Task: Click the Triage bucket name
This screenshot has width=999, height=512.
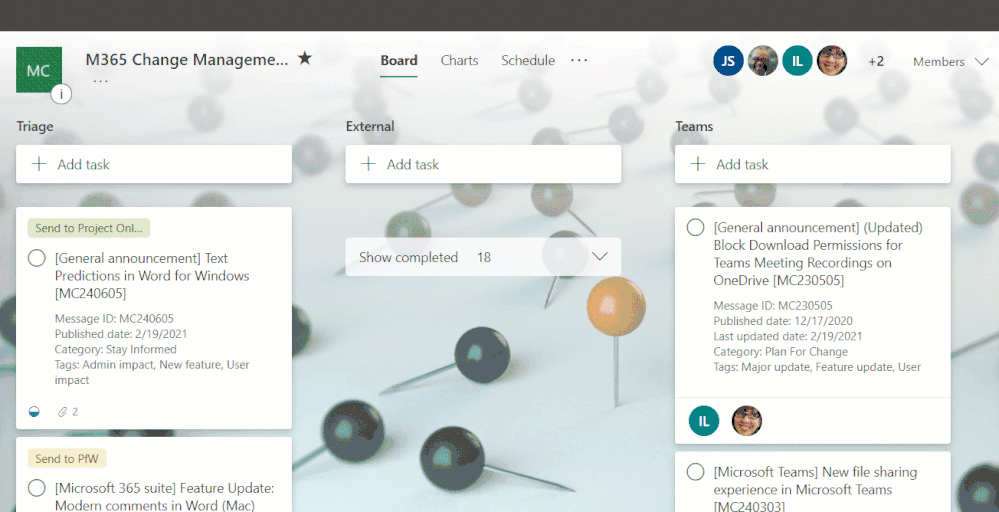Action: 35,126
